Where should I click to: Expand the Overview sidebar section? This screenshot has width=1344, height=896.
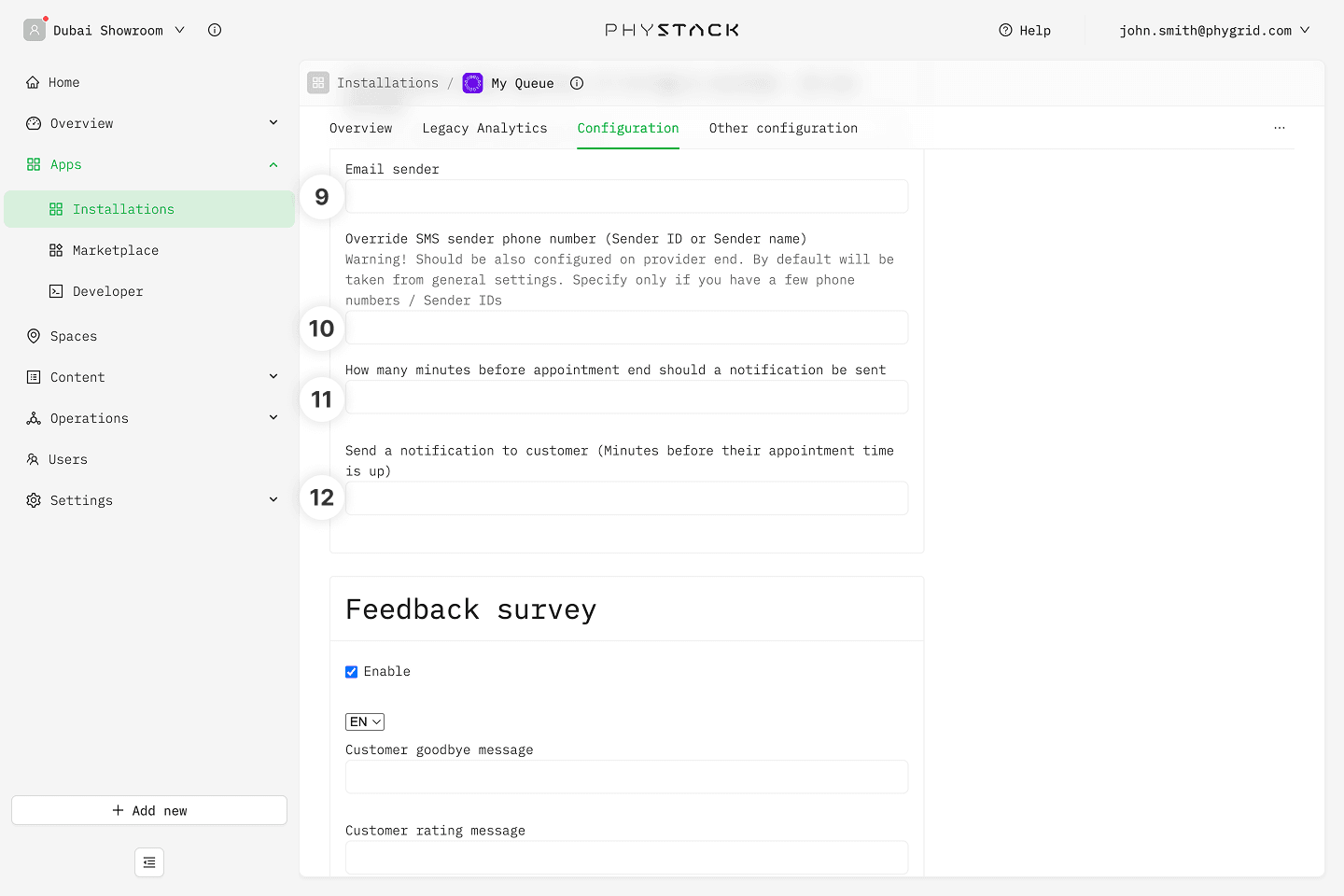(273, 123)
